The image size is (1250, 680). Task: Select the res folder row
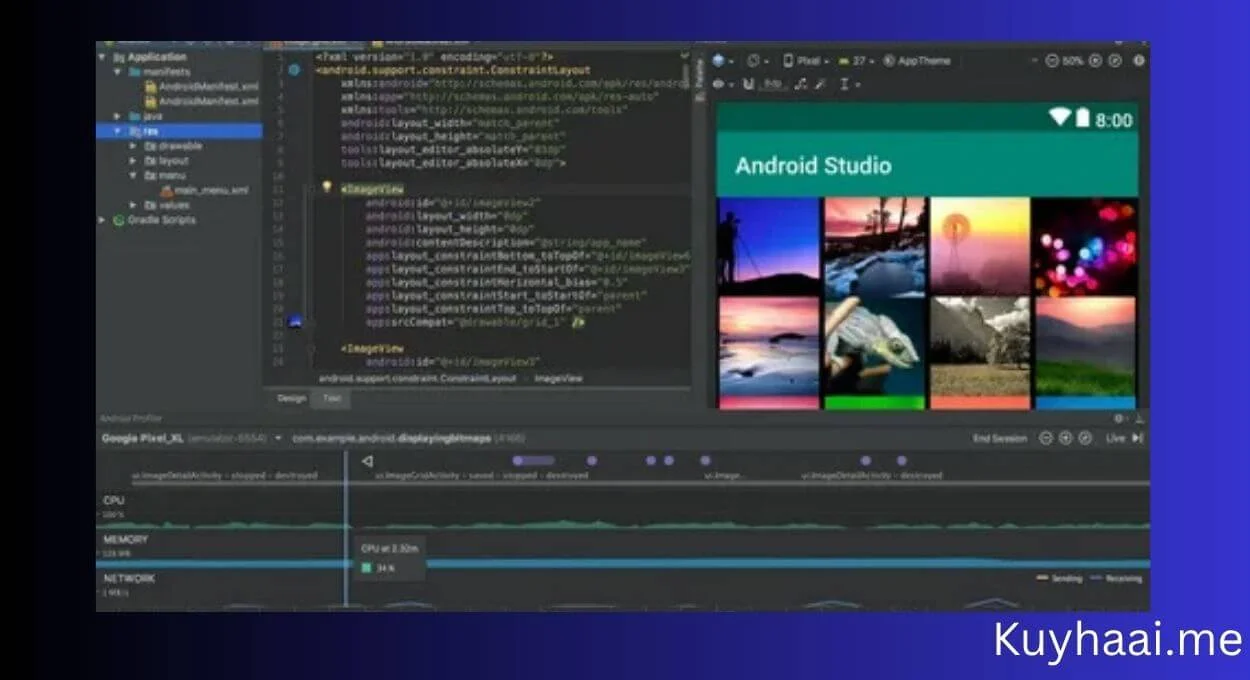[180, 131]
